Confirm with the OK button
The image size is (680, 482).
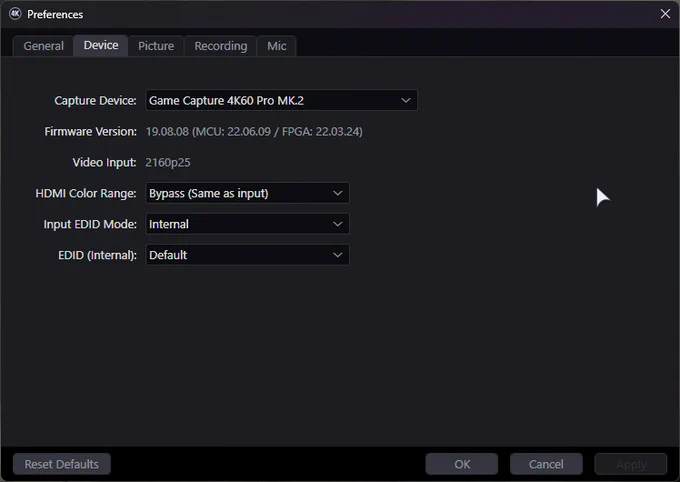462,464
